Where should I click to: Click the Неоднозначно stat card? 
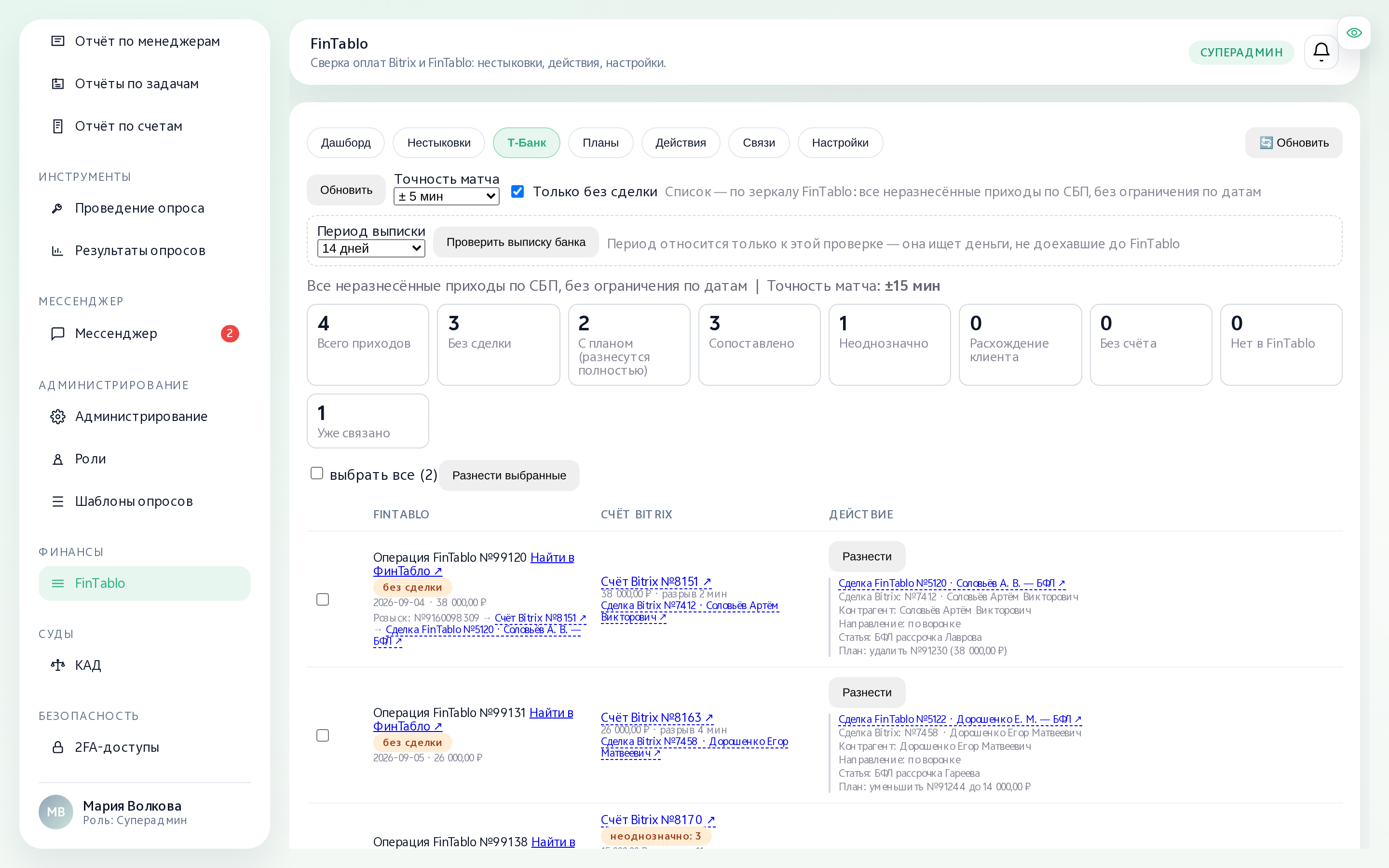click(889, 344)
